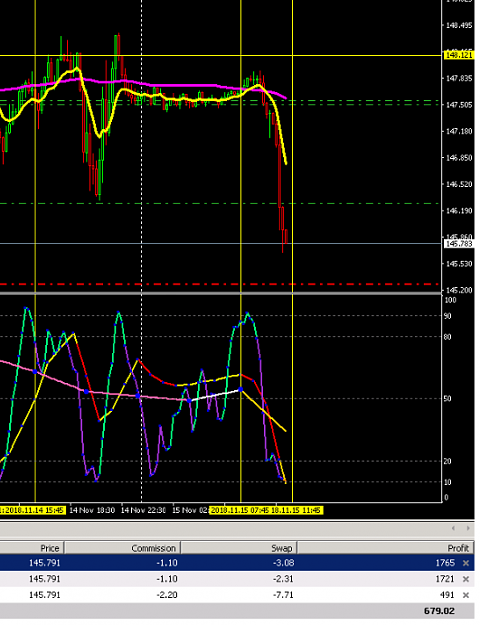Image resolution: width=480 pixels, height=625 pixels.
Task: Close the position with profit 491
Action: click(465, 595)
